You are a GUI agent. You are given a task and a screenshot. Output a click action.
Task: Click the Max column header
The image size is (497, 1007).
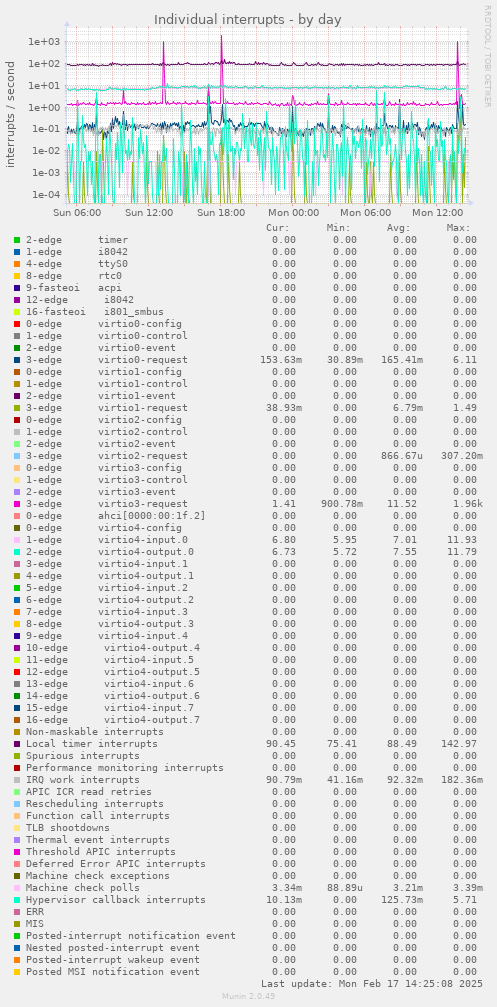[x=458, y=228]
